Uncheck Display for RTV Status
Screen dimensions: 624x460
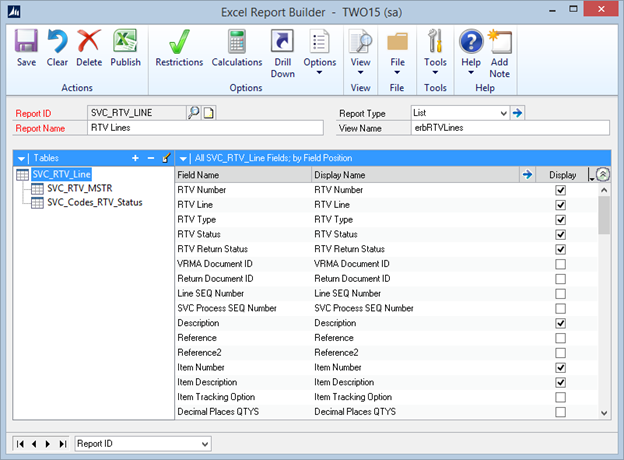point(560,234)
